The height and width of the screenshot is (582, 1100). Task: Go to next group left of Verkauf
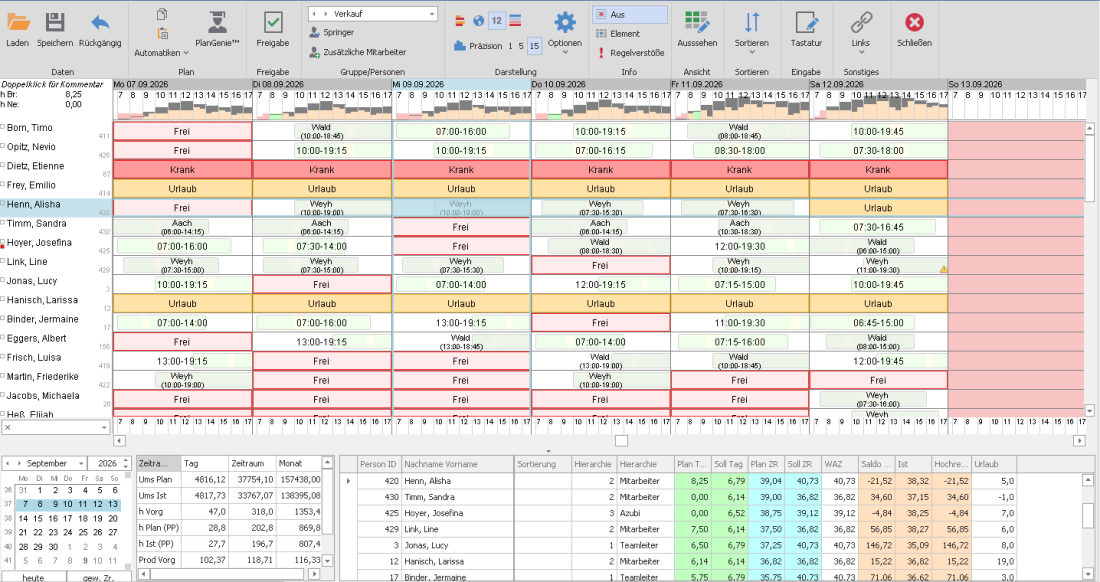click(x=326, y=14)
